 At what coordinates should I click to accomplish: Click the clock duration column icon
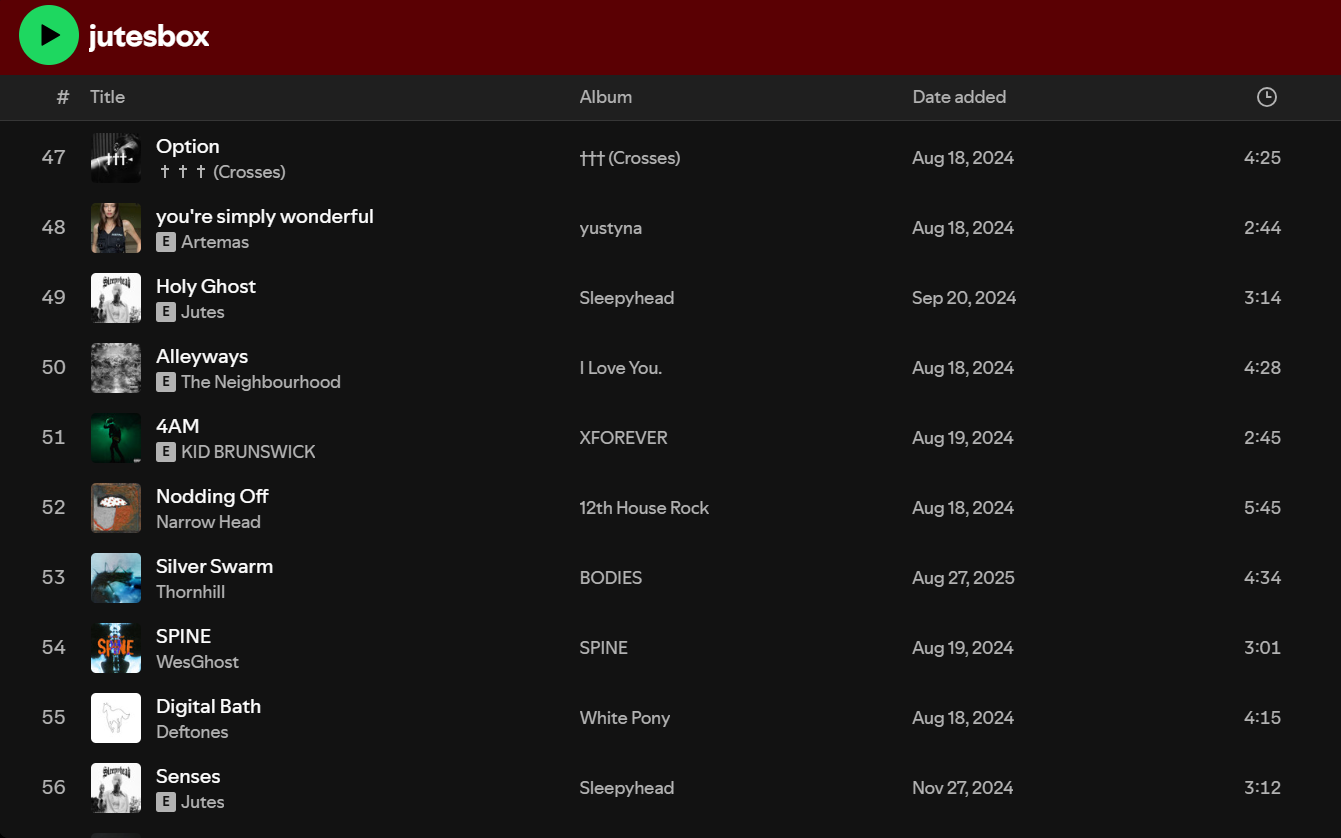(x=1266, y=97)
